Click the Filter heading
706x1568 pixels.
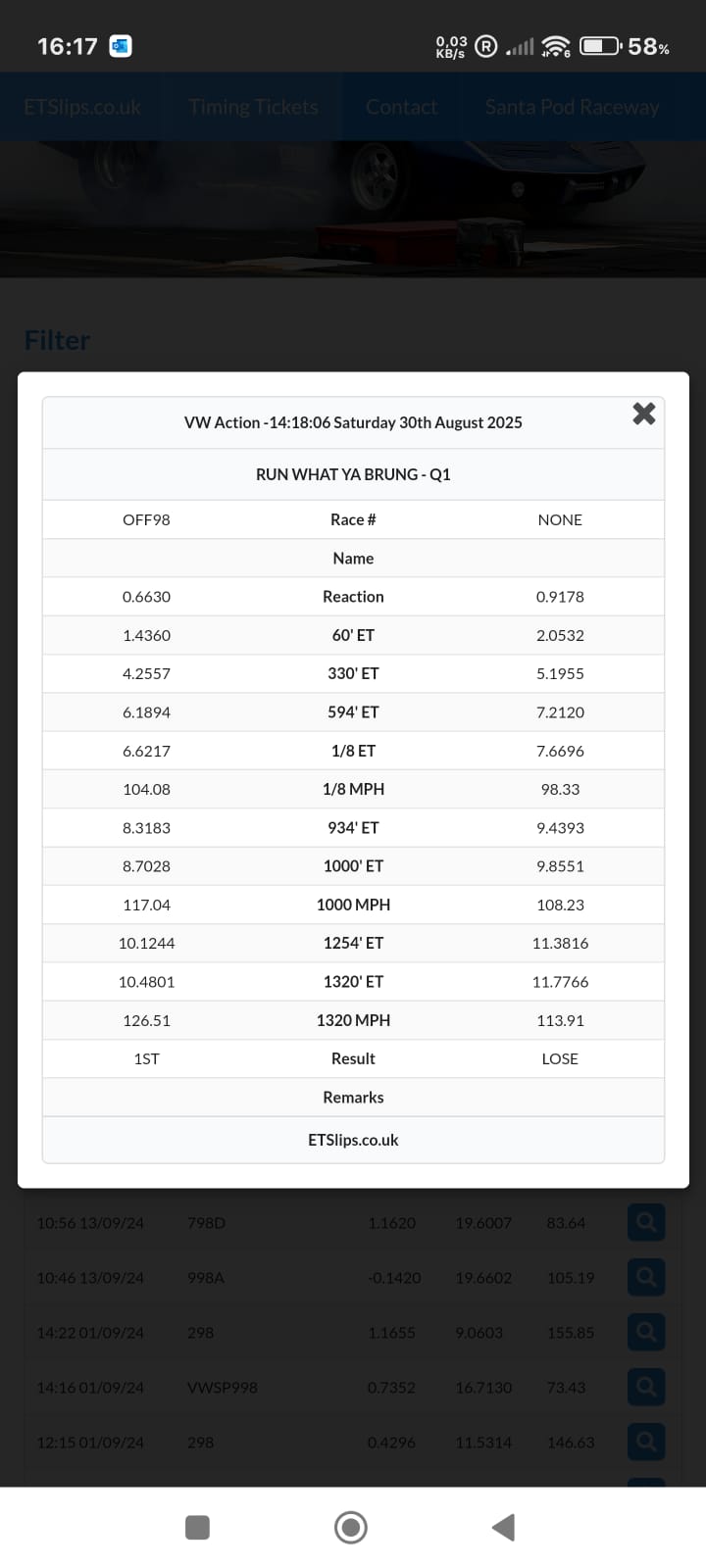click(57, 340)
